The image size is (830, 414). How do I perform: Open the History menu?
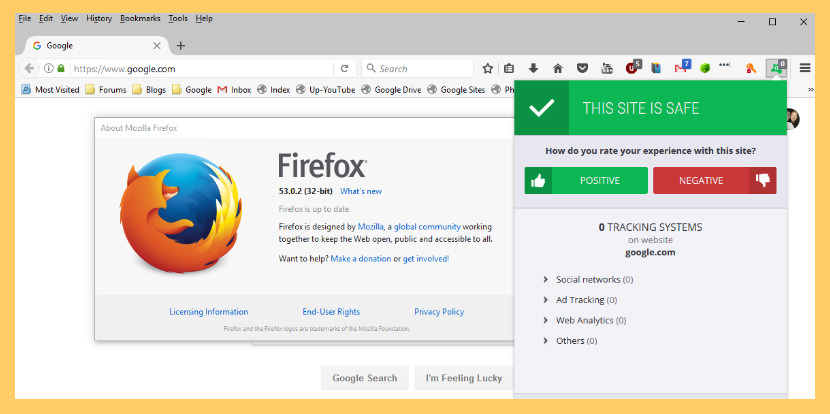99,19
